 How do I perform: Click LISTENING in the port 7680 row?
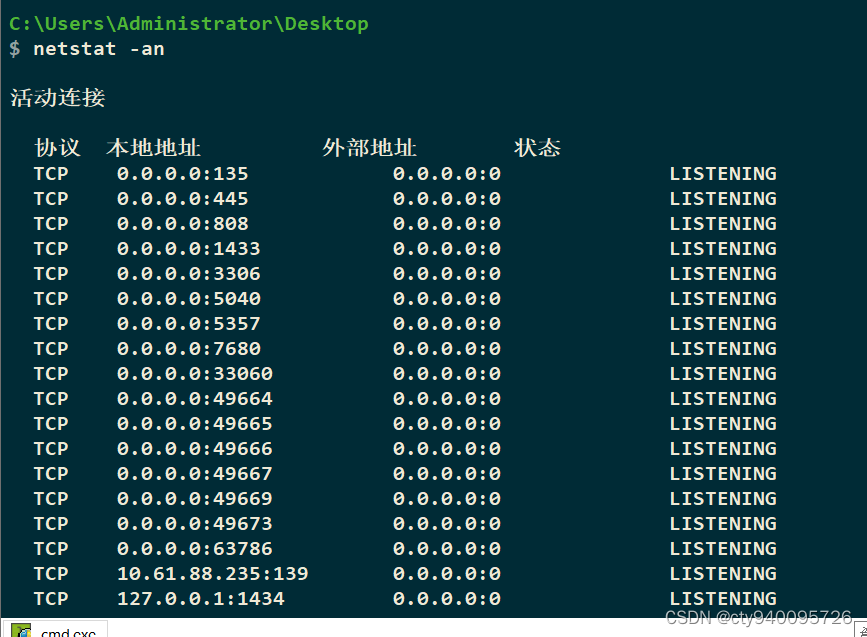click(x=723, y=349)
